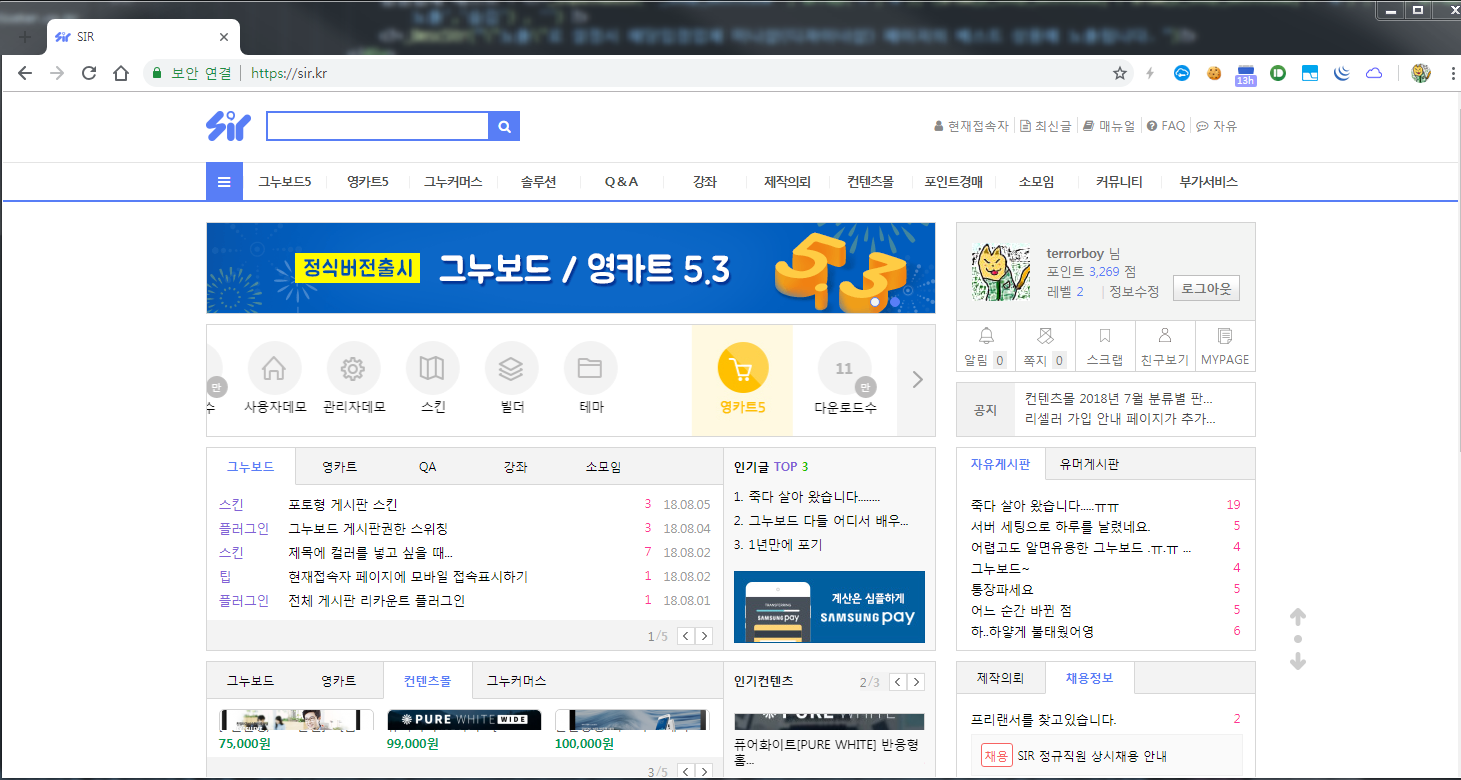Click the blue search magnifier button

pos(504,127)
